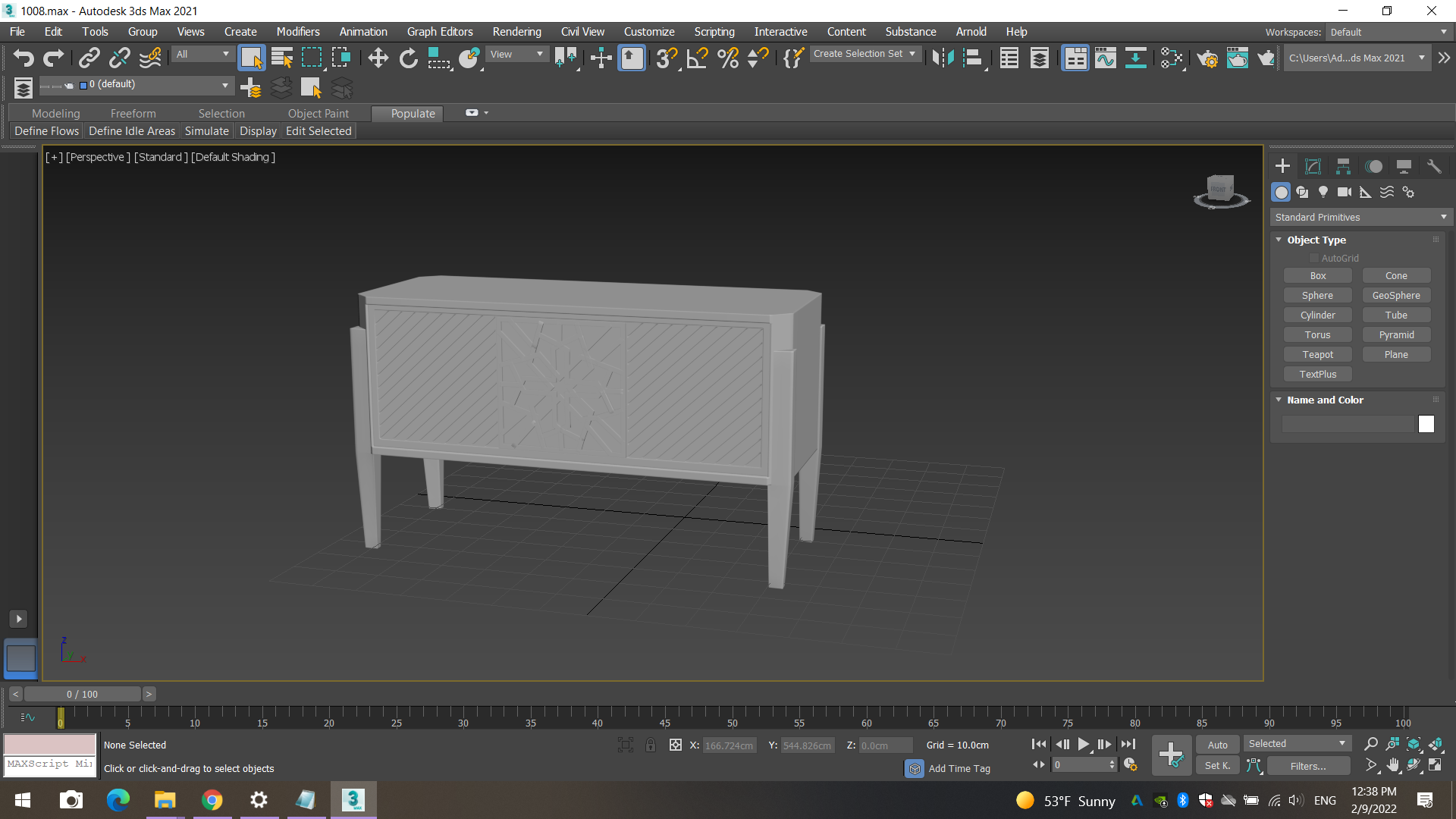Click the Undo arrow icon

(23, 58)
